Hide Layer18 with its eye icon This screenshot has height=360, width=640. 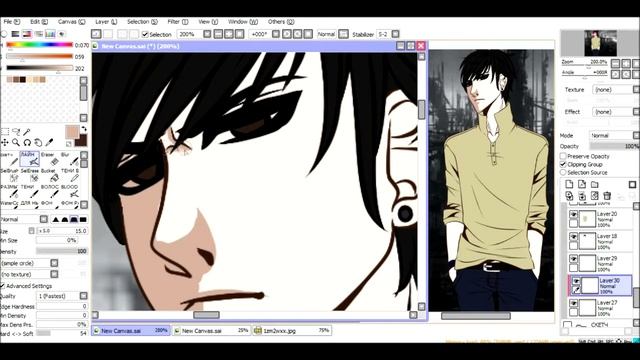point(573,237)
